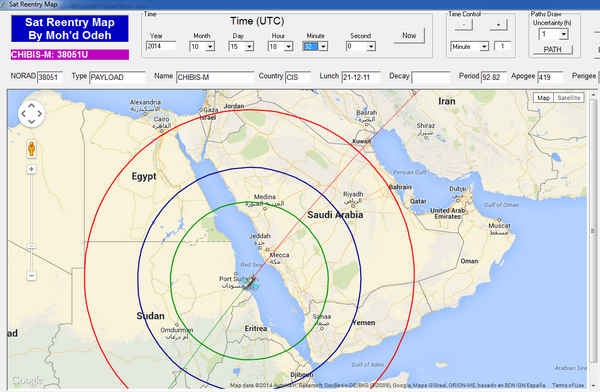Screen dimensions: 600x392
Task: Click the Apogee field showing 419
Action: pyautogui.click(x=550, y=77)
